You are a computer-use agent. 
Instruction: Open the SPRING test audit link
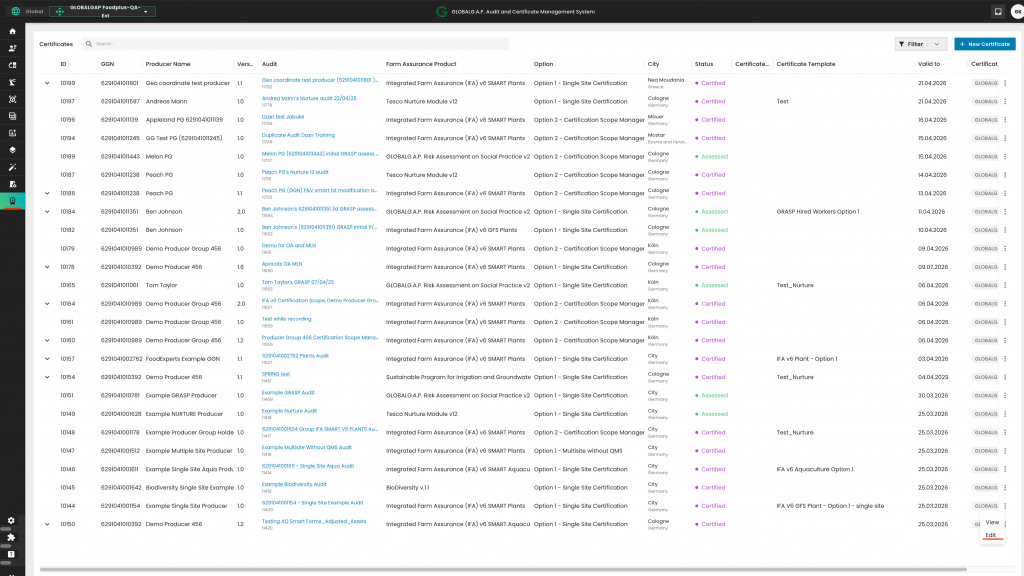tap(276, 374)
